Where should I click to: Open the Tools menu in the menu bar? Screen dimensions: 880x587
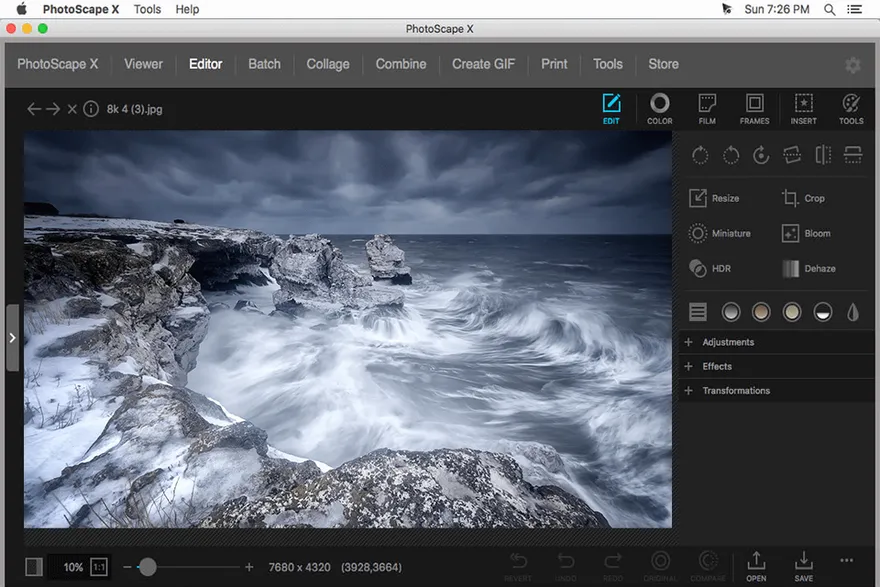(x=146, y=9)
